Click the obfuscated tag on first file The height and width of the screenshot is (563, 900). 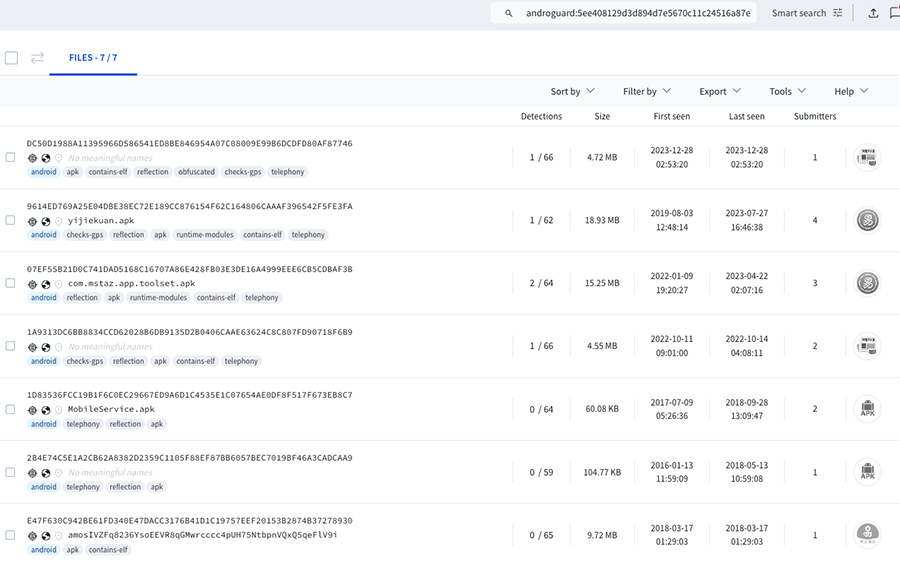coord(196,172)
